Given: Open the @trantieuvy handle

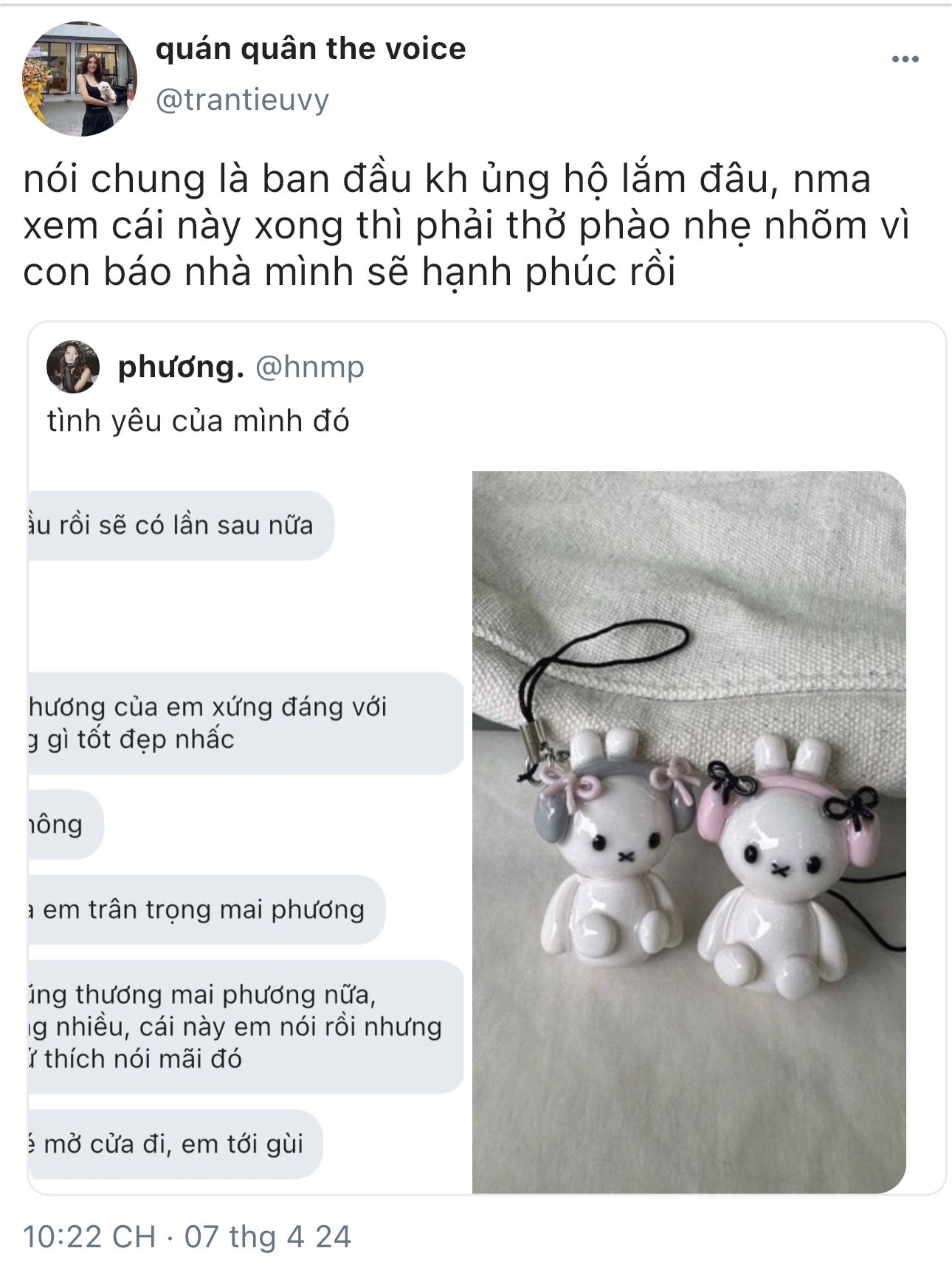Looking at the screenshot, I should [242, 100].
